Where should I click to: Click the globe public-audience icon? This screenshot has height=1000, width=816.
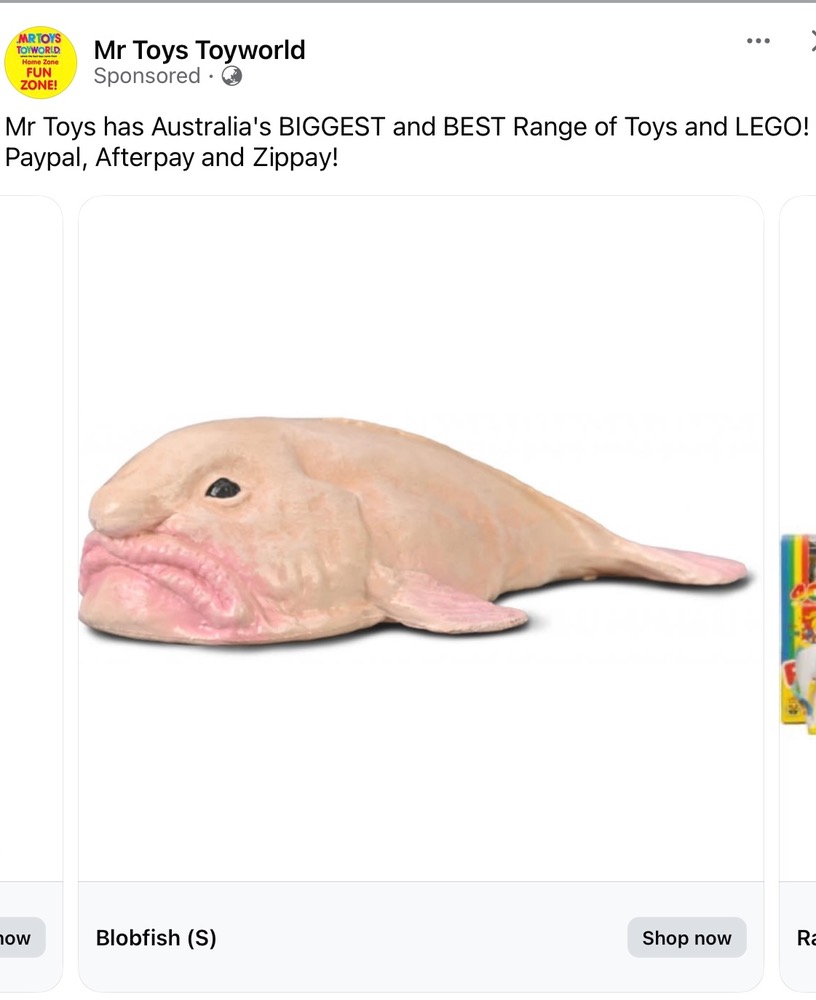[232, 76]
